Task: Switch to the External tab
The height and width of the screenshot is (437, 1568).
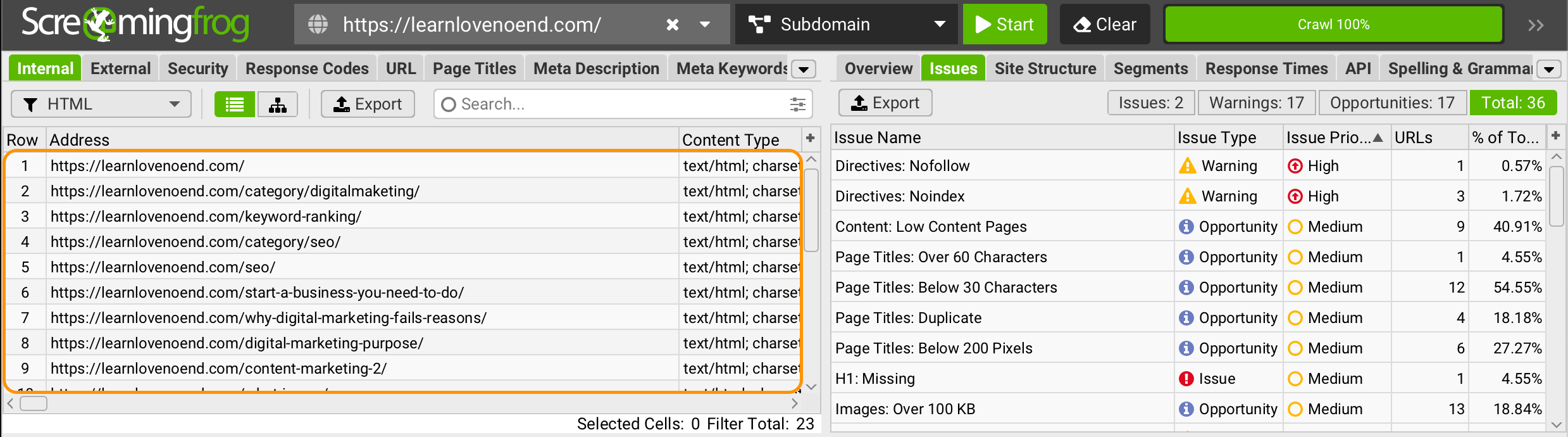Action: coord(120,68)
